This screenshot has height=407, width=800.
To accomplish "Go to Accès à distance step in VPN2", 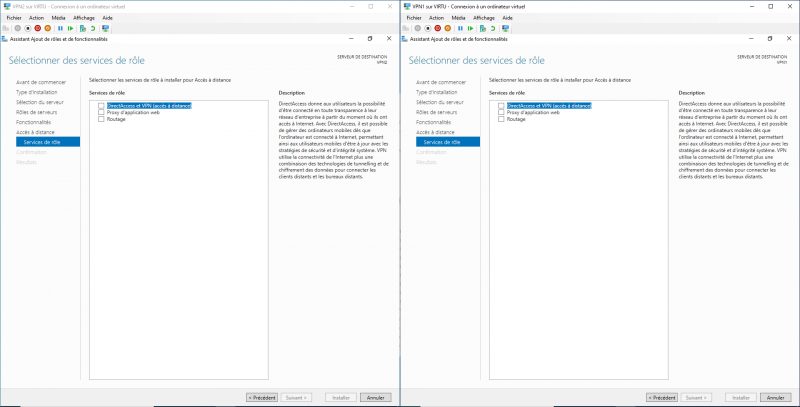I will coord(35,132).
